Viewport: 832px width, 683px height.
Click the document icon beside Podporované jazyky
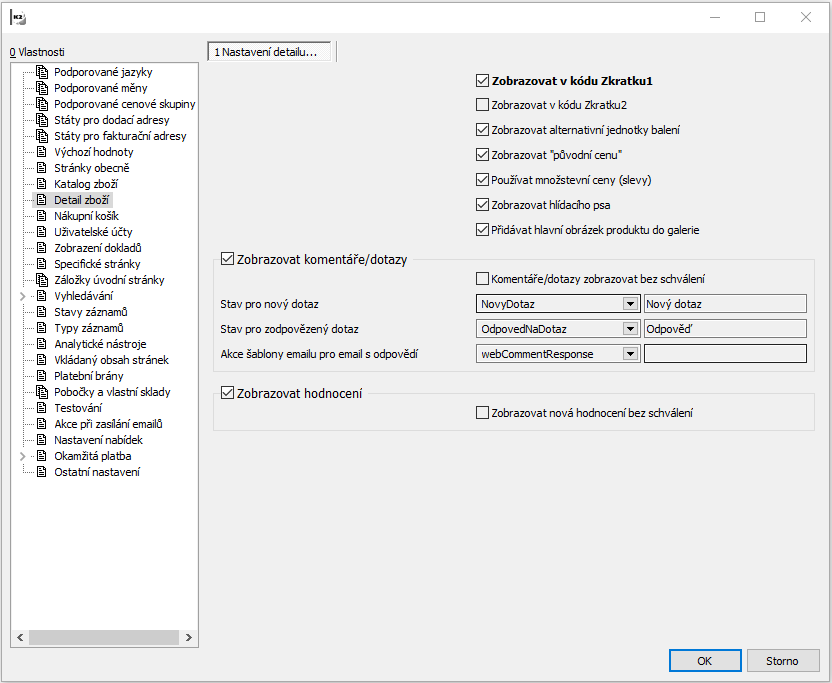pos(42,72)
